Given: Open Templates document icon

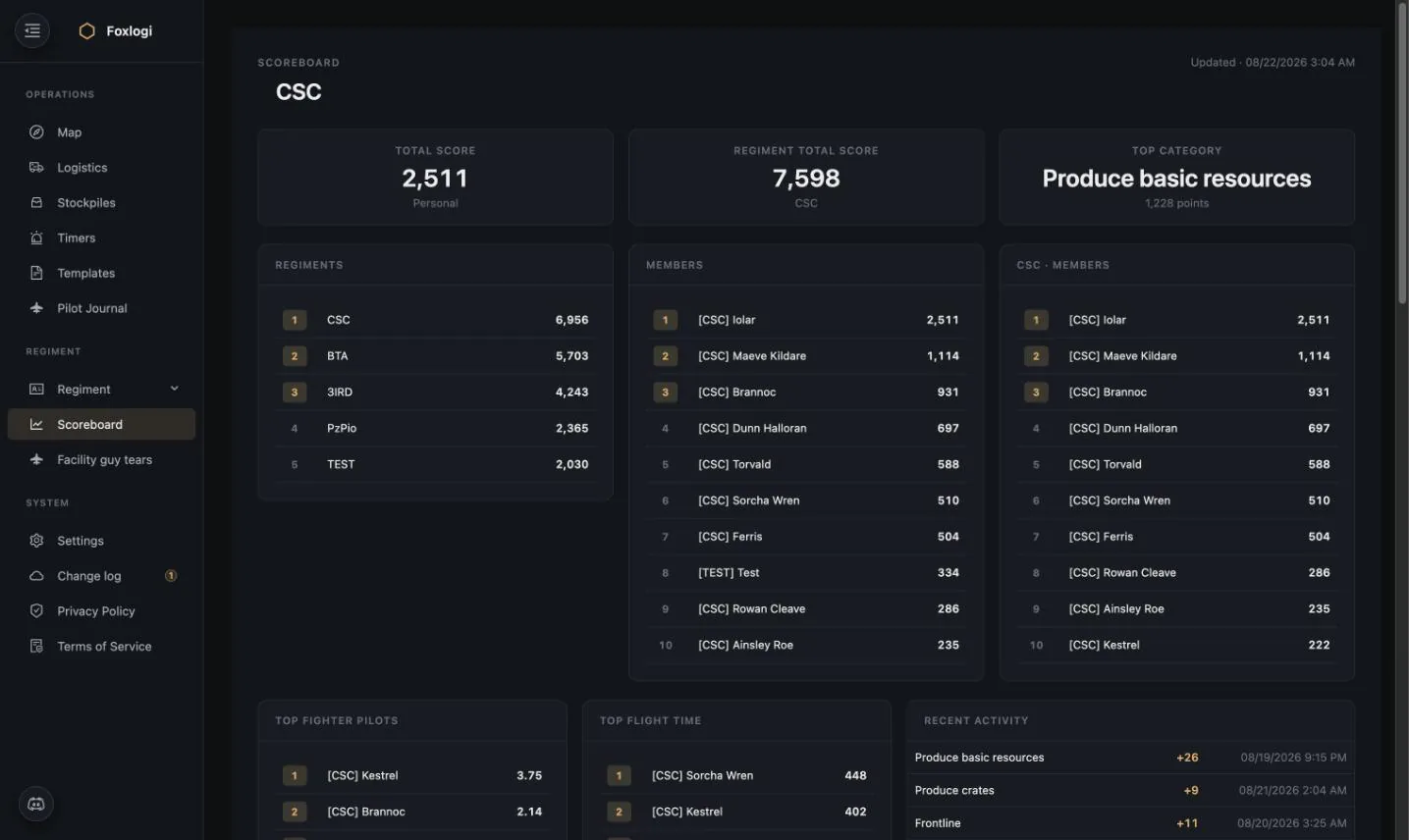Looking at the screenshot, I should [x=36, y=273].
